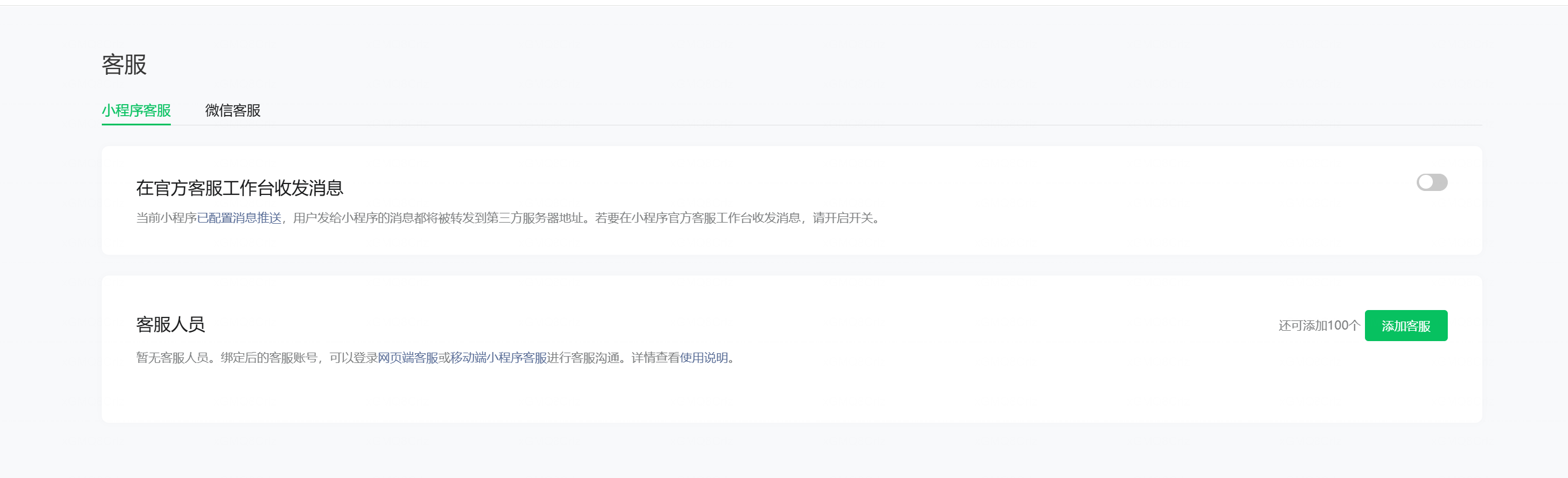Click the 用户发给小程序的消息 phrase
The height and width of the screenshot is (478, 1568).
pyautogui.click(x=353, y=218)
